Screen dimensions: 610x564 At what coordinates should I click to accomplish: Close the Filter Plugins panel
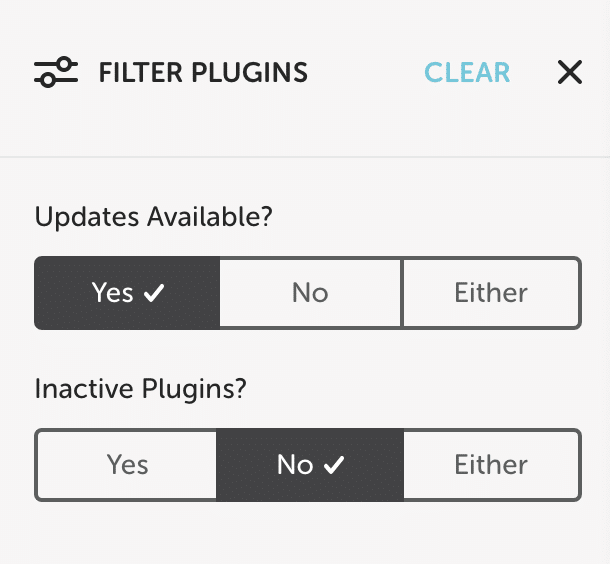(569, 73)
